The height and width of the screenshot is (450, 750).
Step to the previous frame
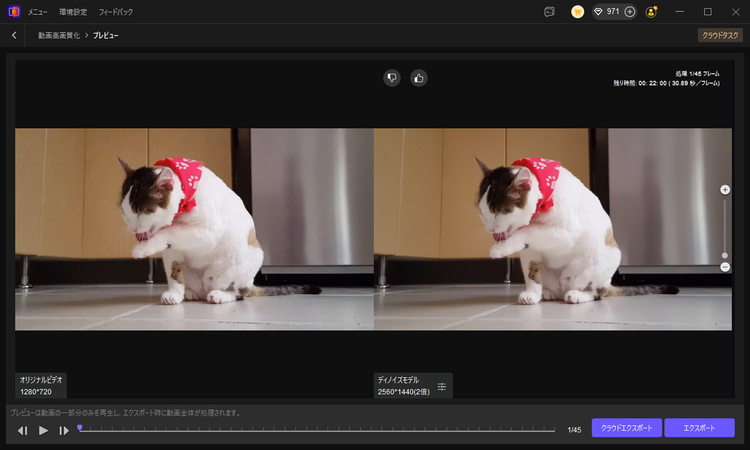point(22,430)
